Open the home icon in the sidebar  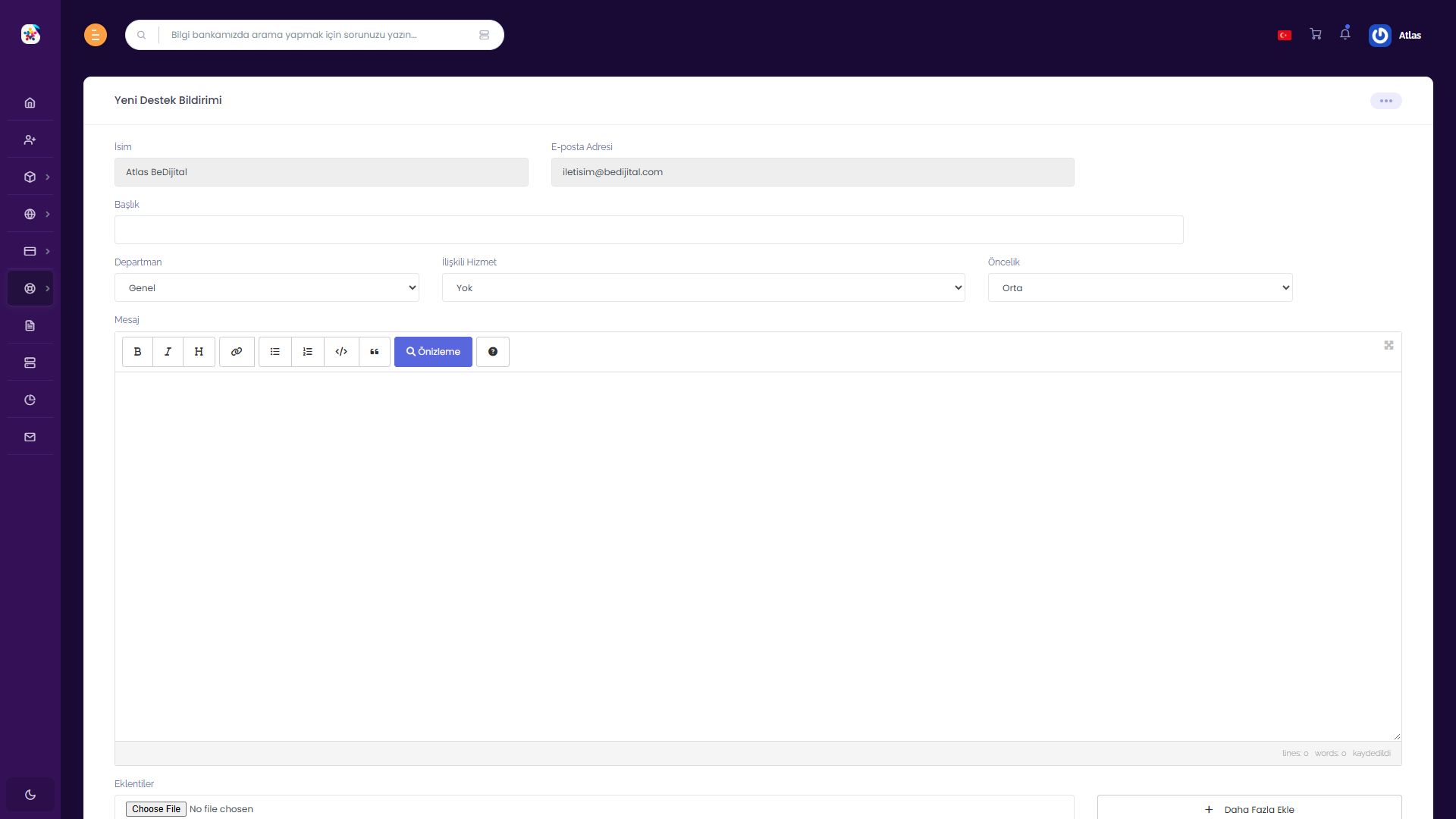tap(30, 103)
